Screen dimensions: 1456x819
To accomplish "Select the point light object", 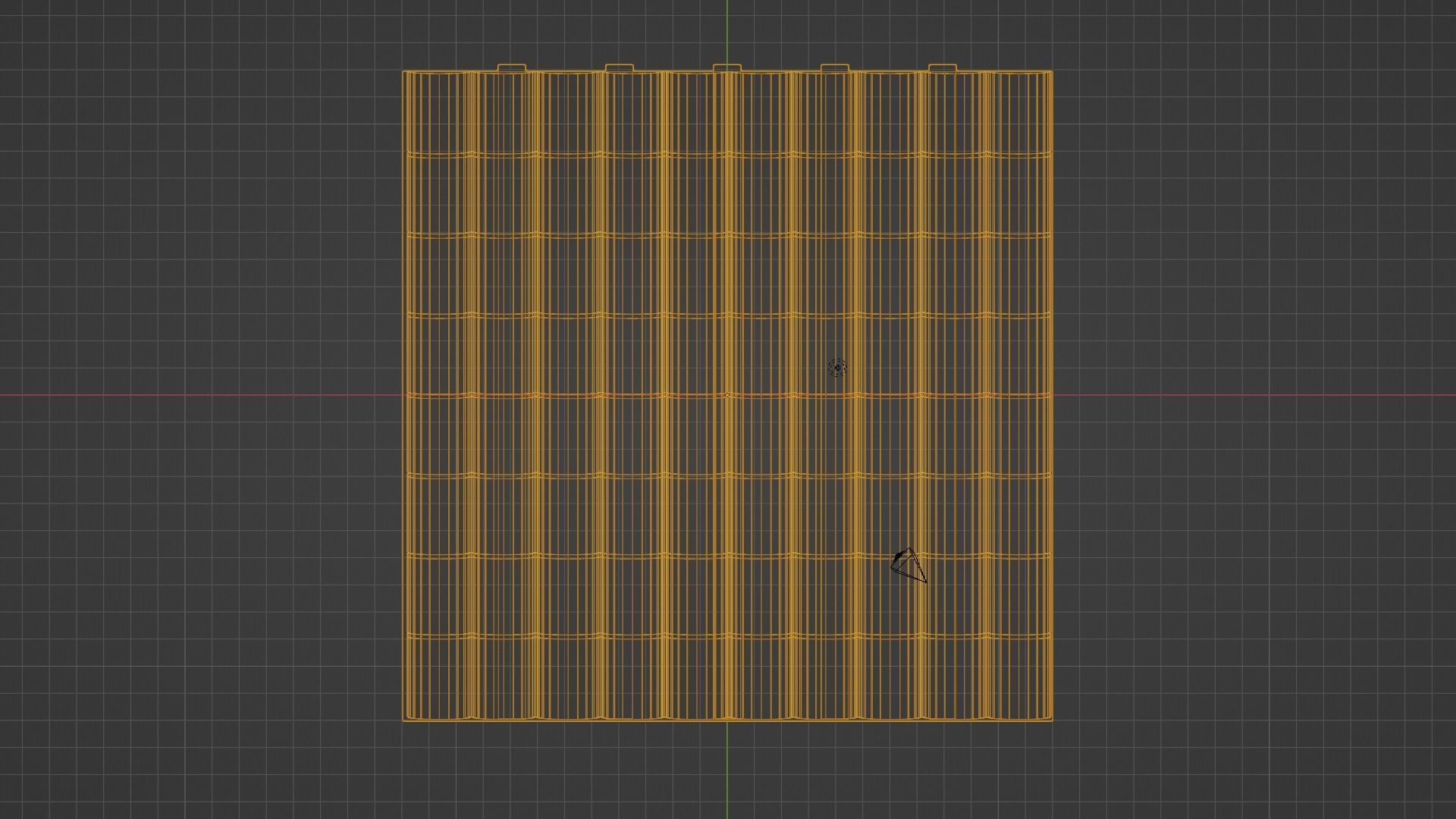I will pos(837,368).
